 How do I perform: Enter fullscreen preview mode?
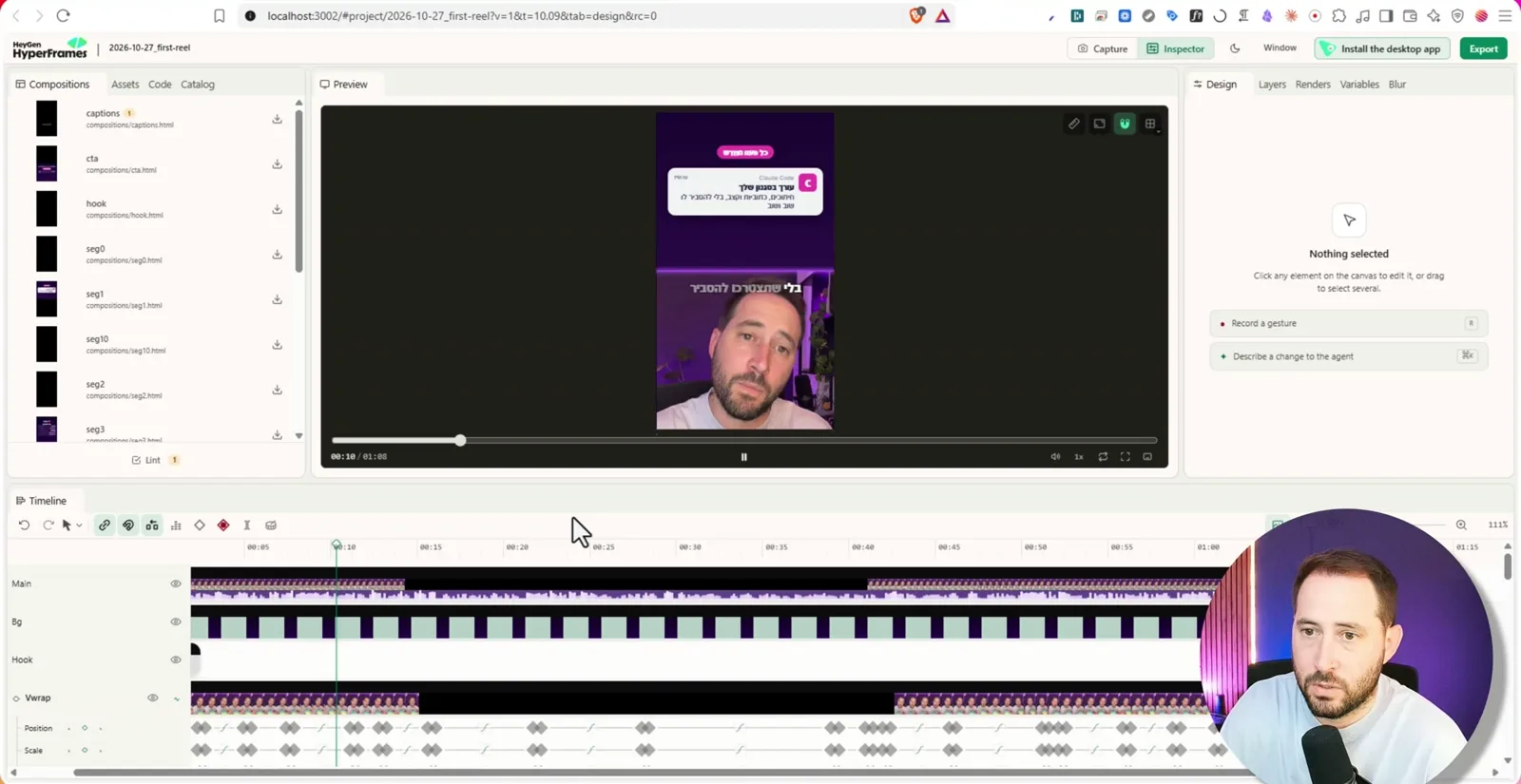point(1126,457)
